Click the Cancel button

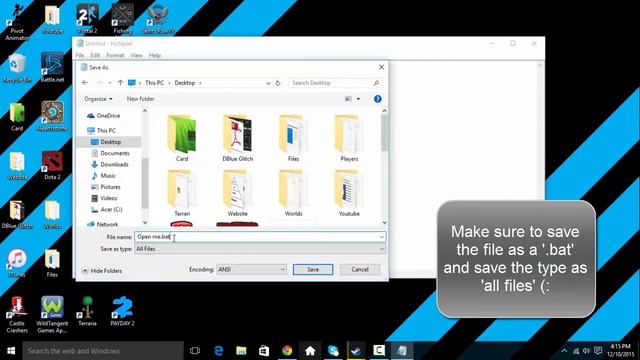[x=360, y=269]
